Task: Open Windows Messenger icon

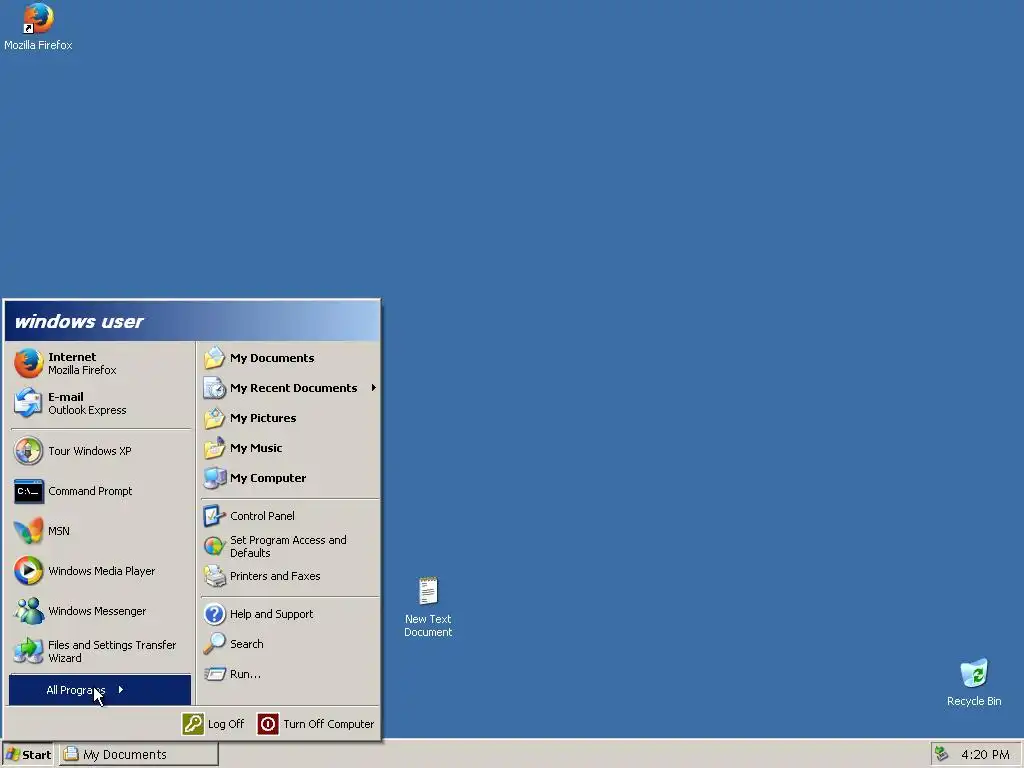Action: coord(29,611)
